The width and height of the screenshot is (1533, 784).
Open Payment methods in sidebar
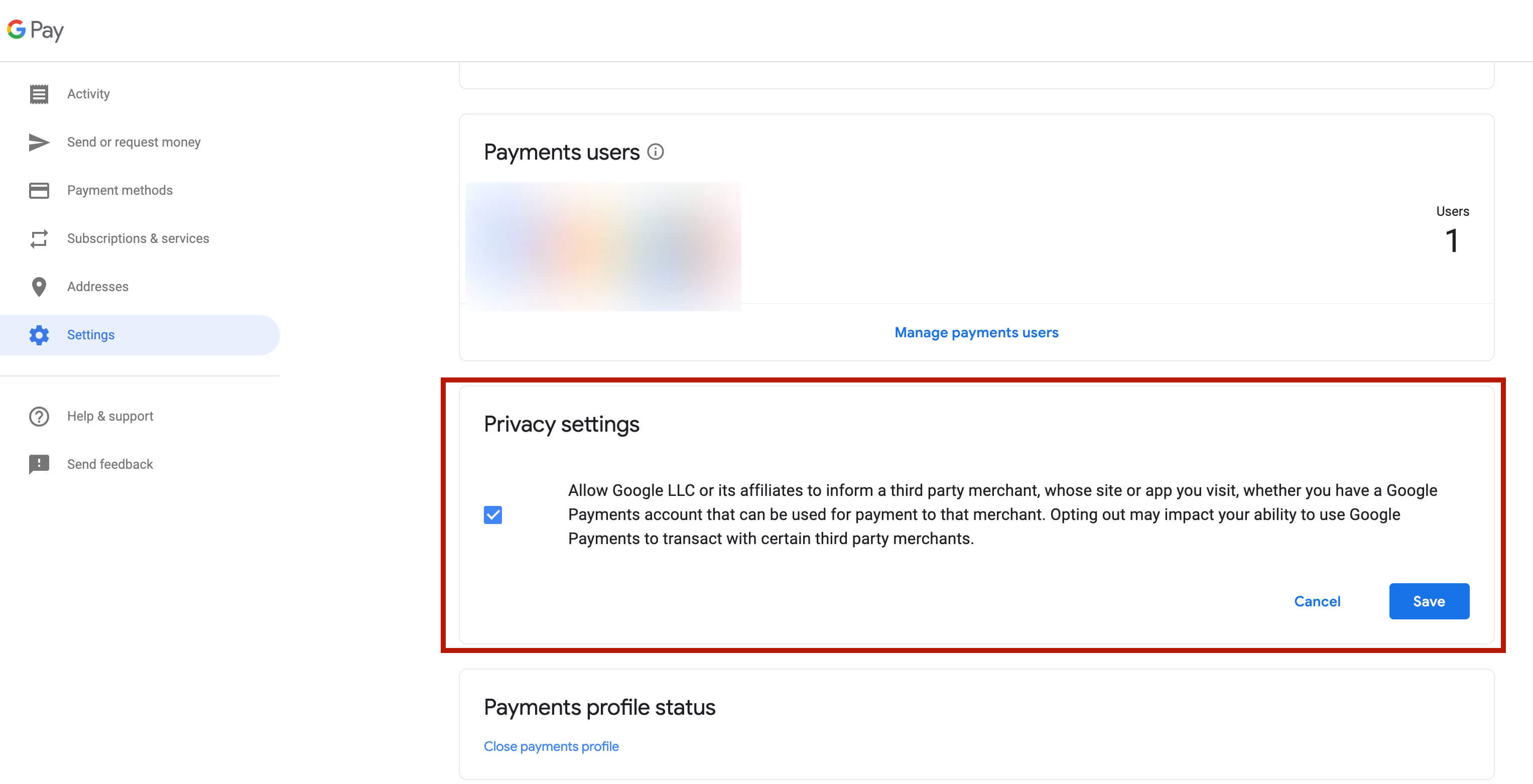point(140,190)
